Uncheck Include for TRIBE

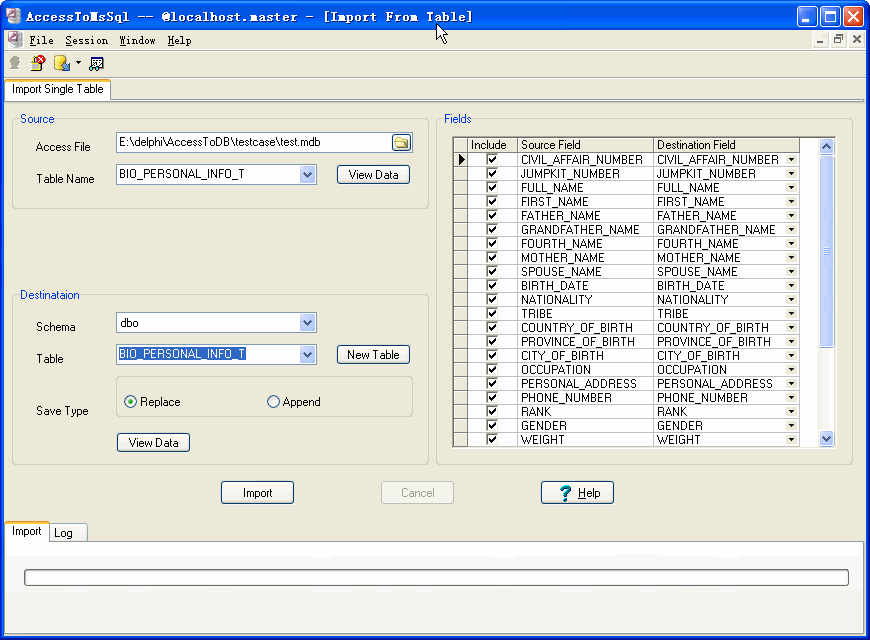coord(492,313)
